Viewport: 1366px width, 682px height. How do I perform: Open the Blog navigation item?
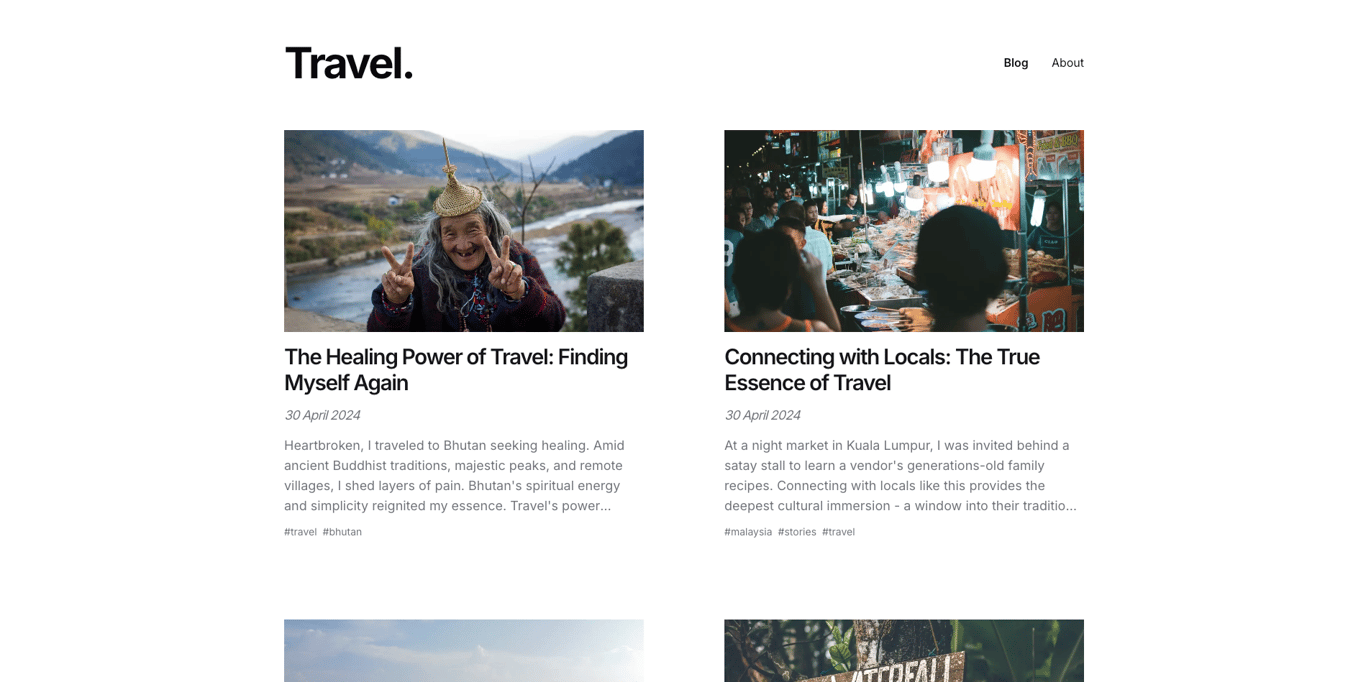click(1015, 62)
